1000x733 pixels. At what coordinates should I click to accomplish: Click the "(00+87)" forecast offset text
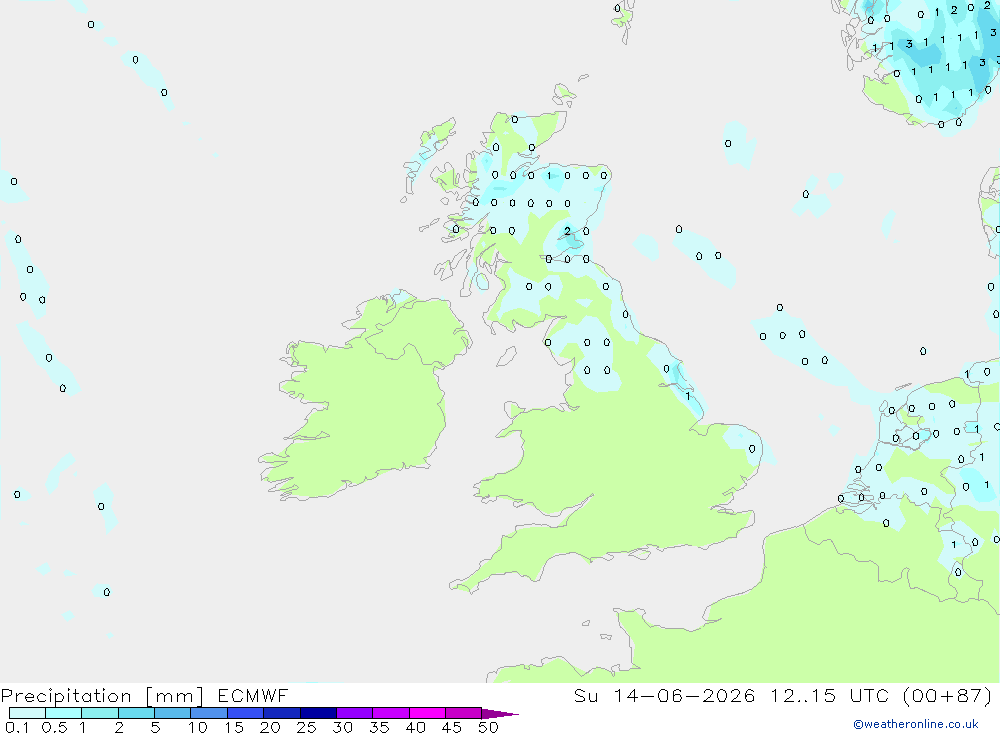948,696
